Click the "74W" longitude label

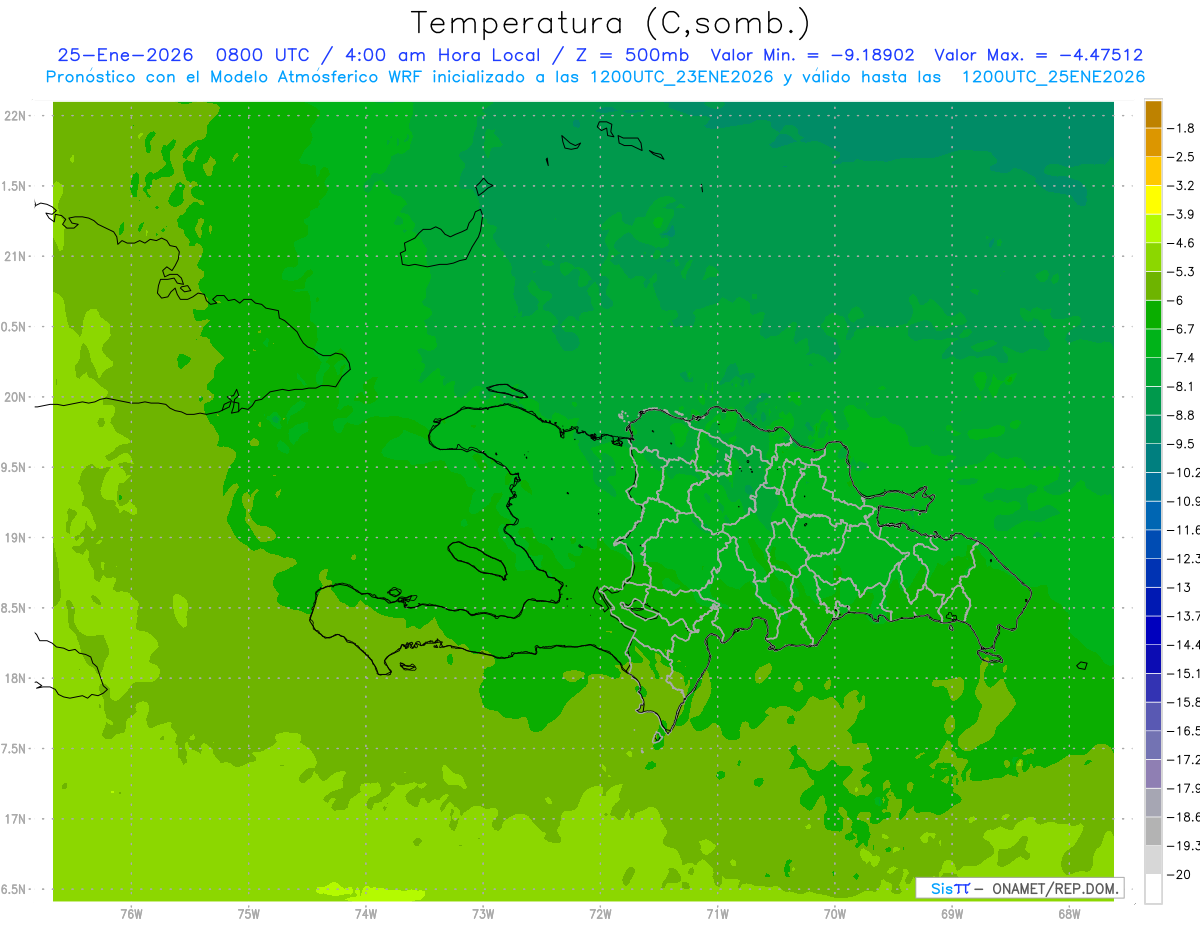pos(366,914)
